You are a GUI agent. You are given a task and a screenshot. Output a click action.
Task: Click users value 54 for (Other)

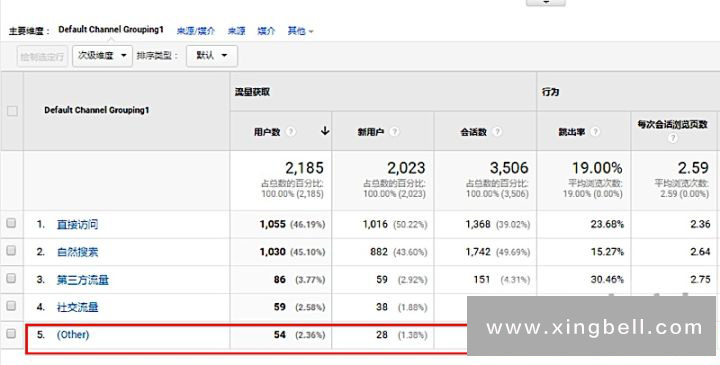pyautogui.click(x=280, y=334)
